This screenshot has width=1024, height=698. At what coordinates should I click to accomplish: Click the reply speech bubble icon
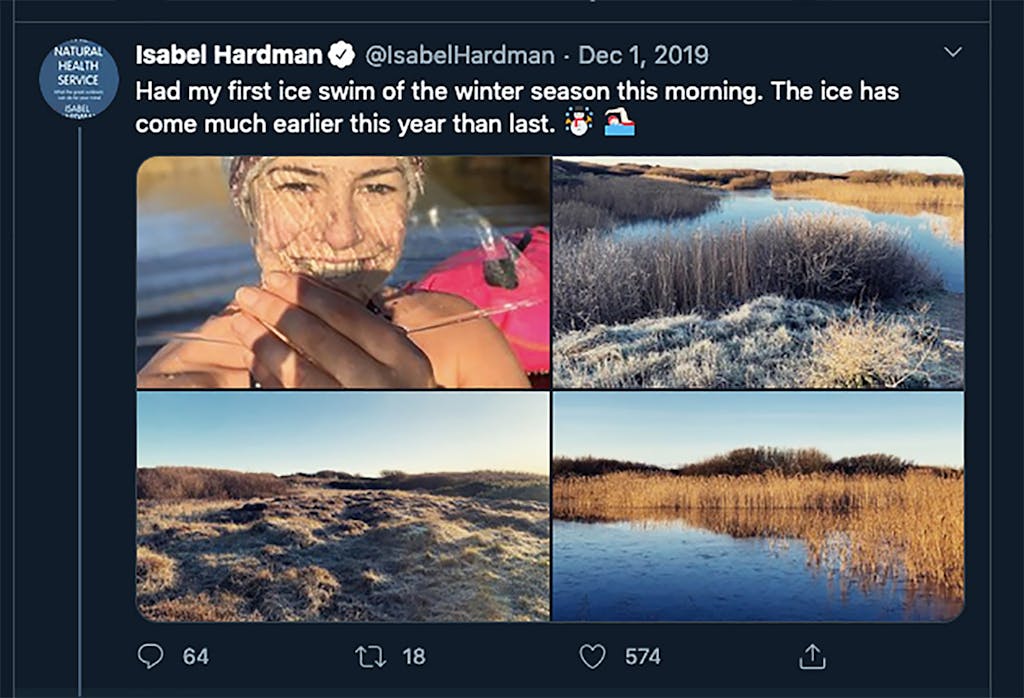click(150, 656)
